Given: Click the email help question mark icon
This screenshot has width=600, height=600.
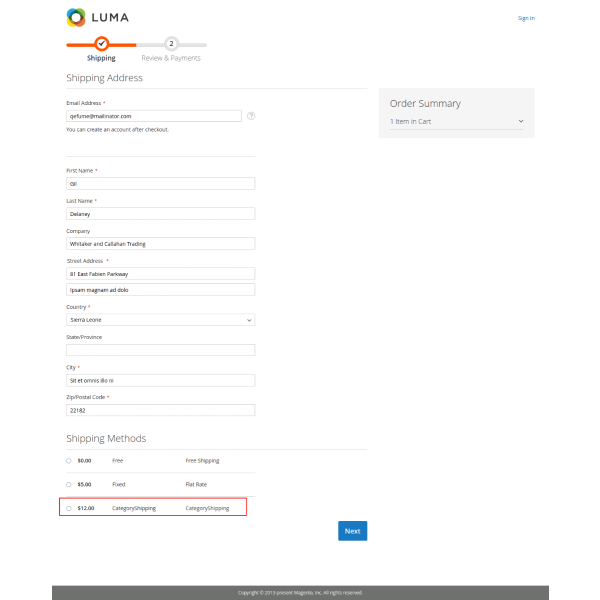Looking at the screenshot, I should tap(251, 116).
